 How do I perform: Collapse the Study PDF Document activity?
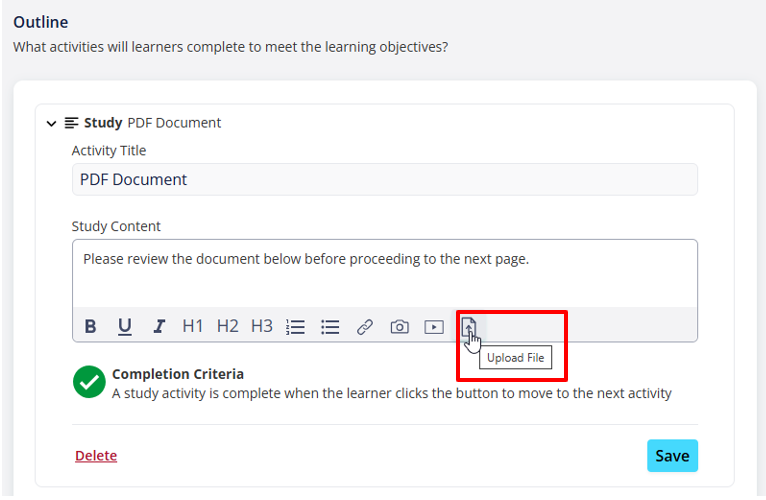[51, 123]
